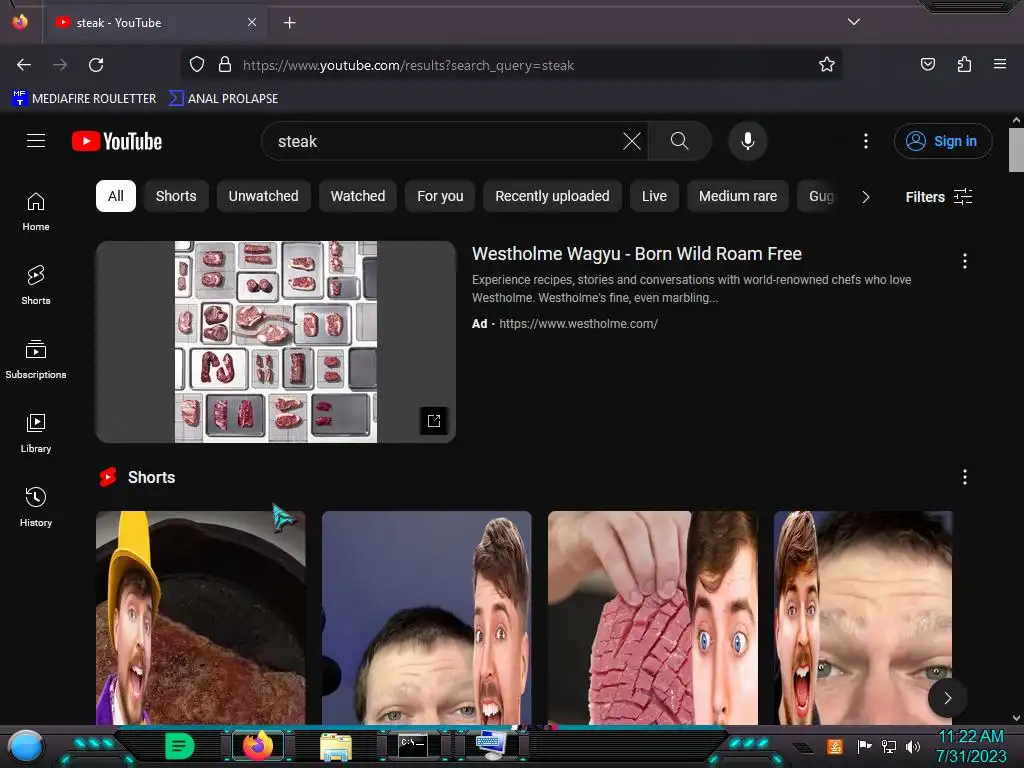Select the All filter chip
The height and width of the screenshot is (768, 1024).
coord(116,196)
